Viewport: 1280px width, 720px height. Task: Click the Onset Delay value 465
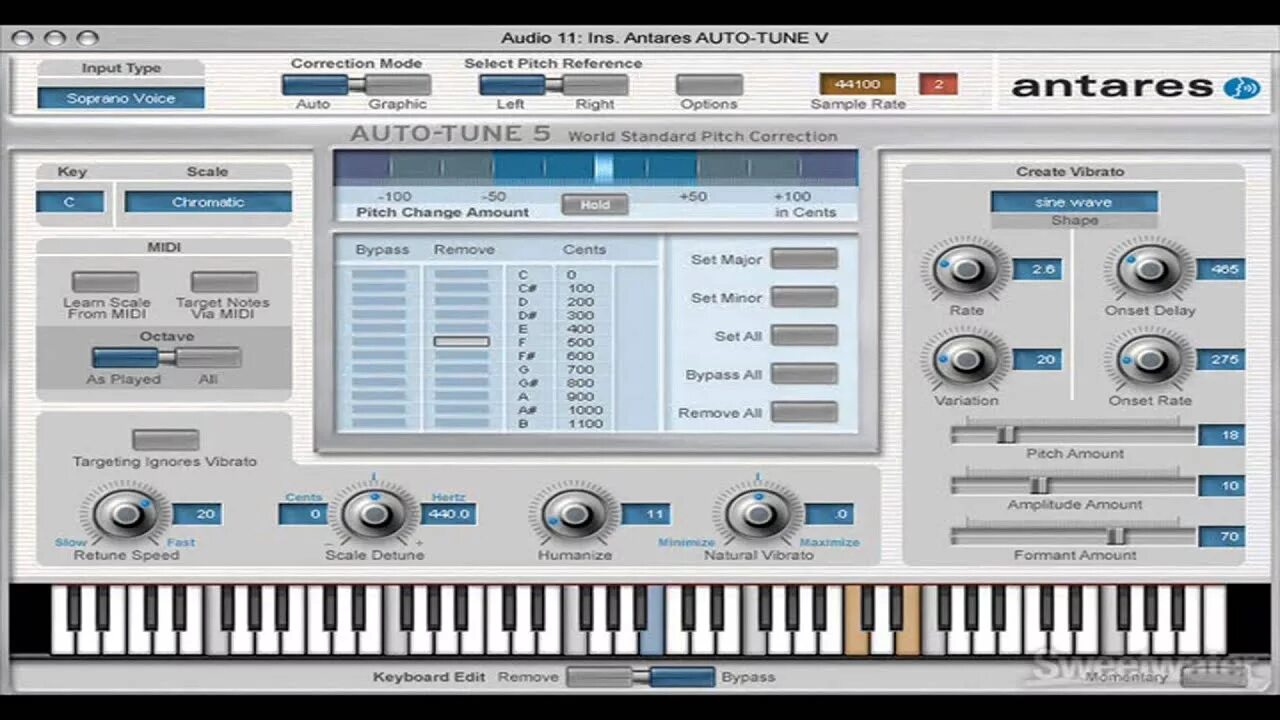click(1221, 269)
